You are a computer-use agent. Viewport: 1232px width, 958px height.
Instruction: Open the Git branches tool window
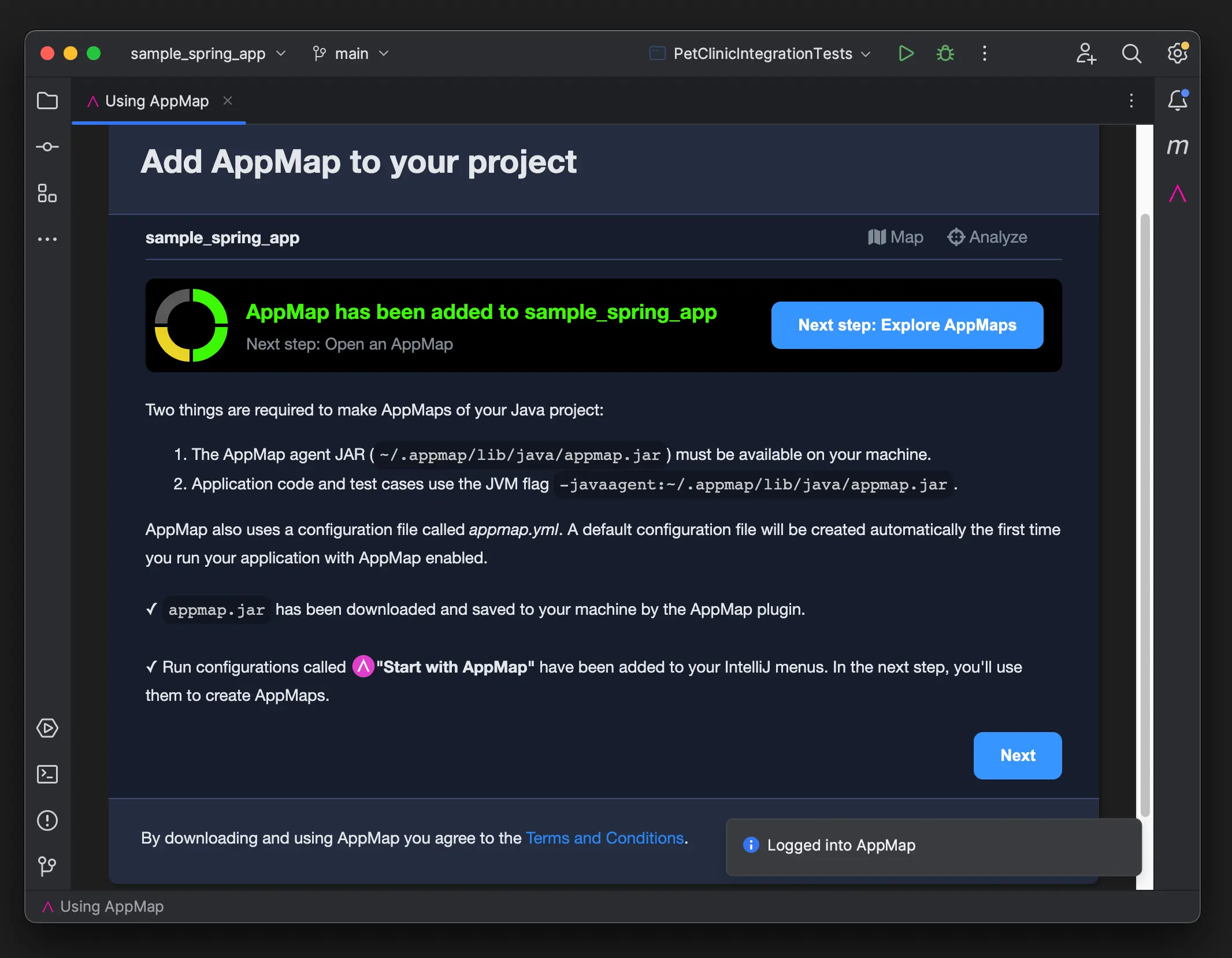(47, 866)
